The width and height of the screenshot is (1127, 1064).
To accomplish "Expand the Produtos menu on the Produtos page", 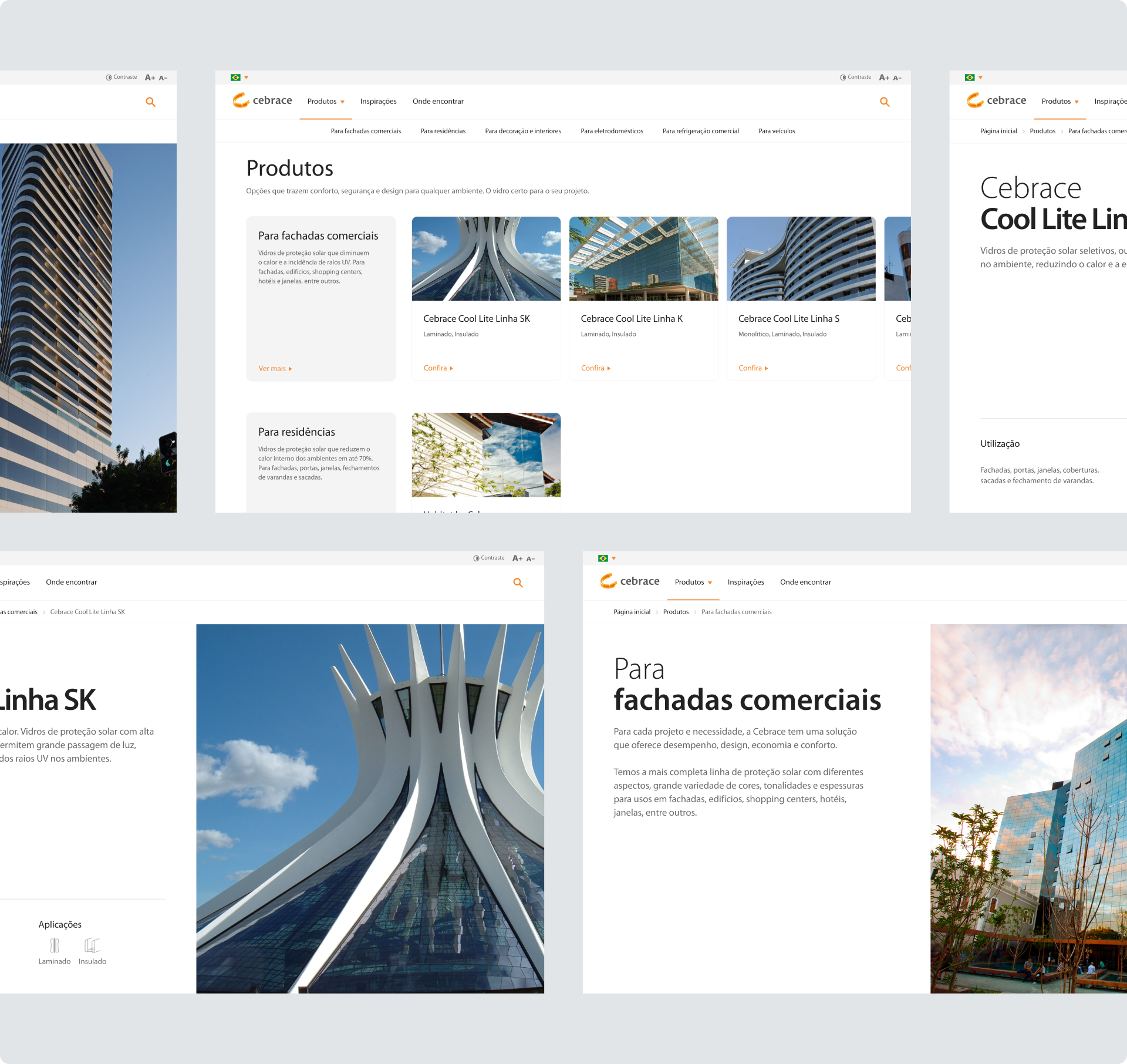I will [326, 102].
